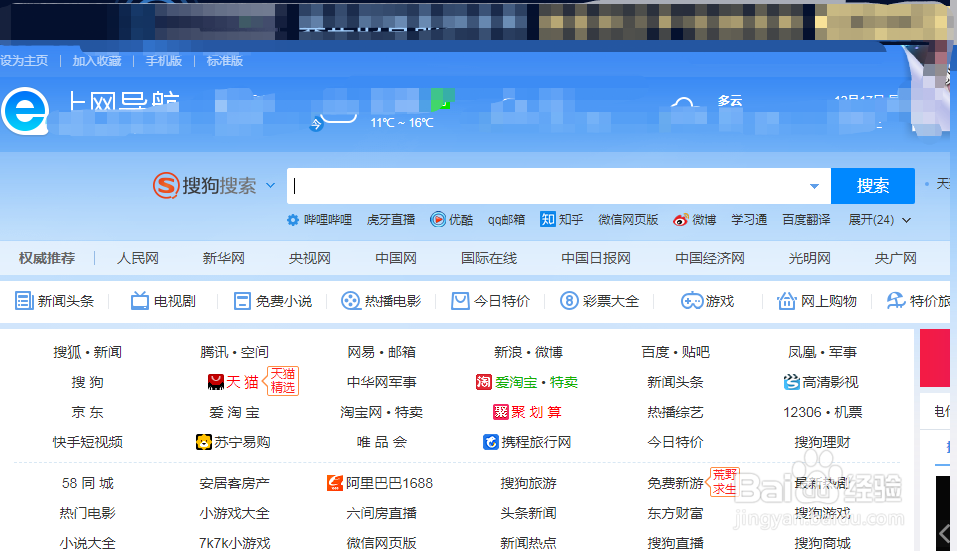Click the 天猫 cat logo icon
957x551 pixels.
(x=215, y=382)
